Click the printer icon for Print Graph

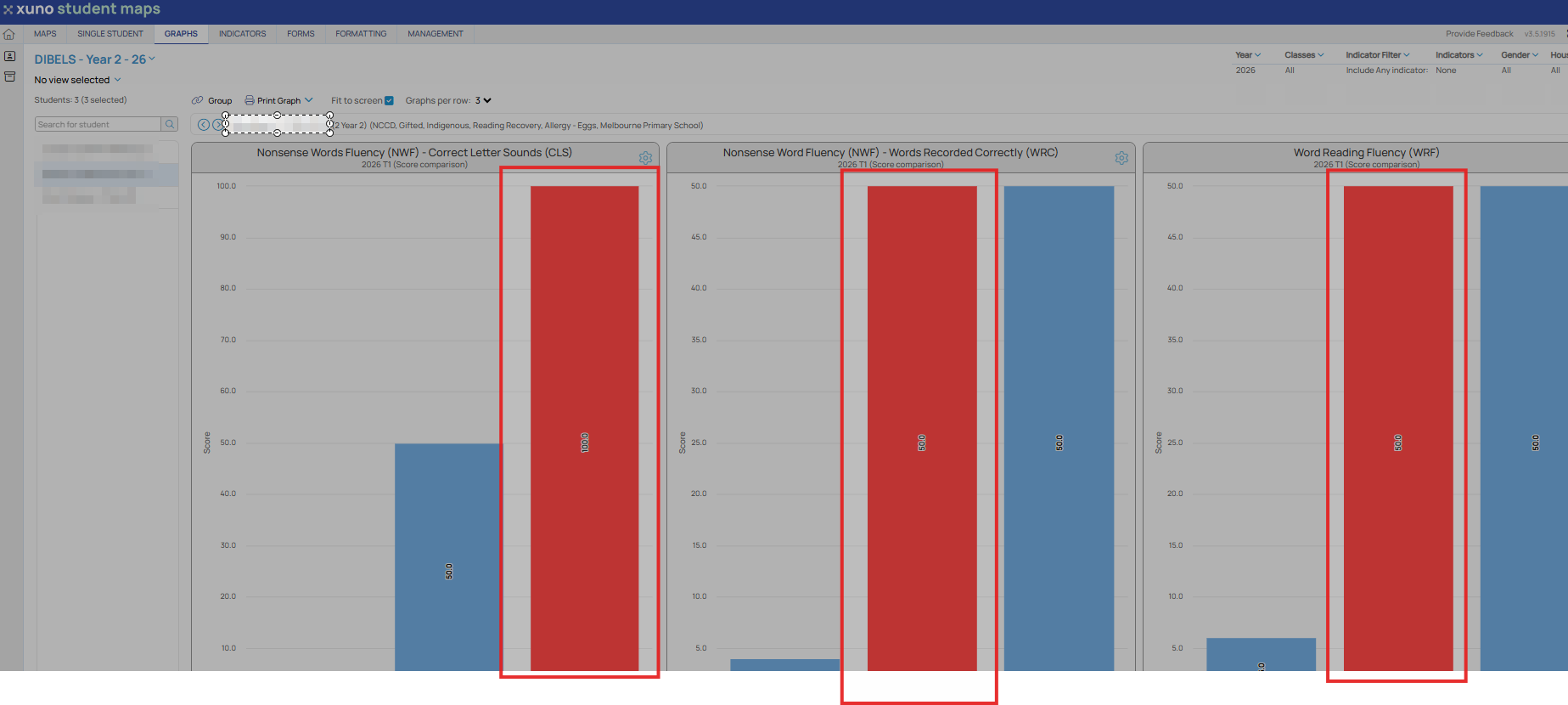[250, 100]
